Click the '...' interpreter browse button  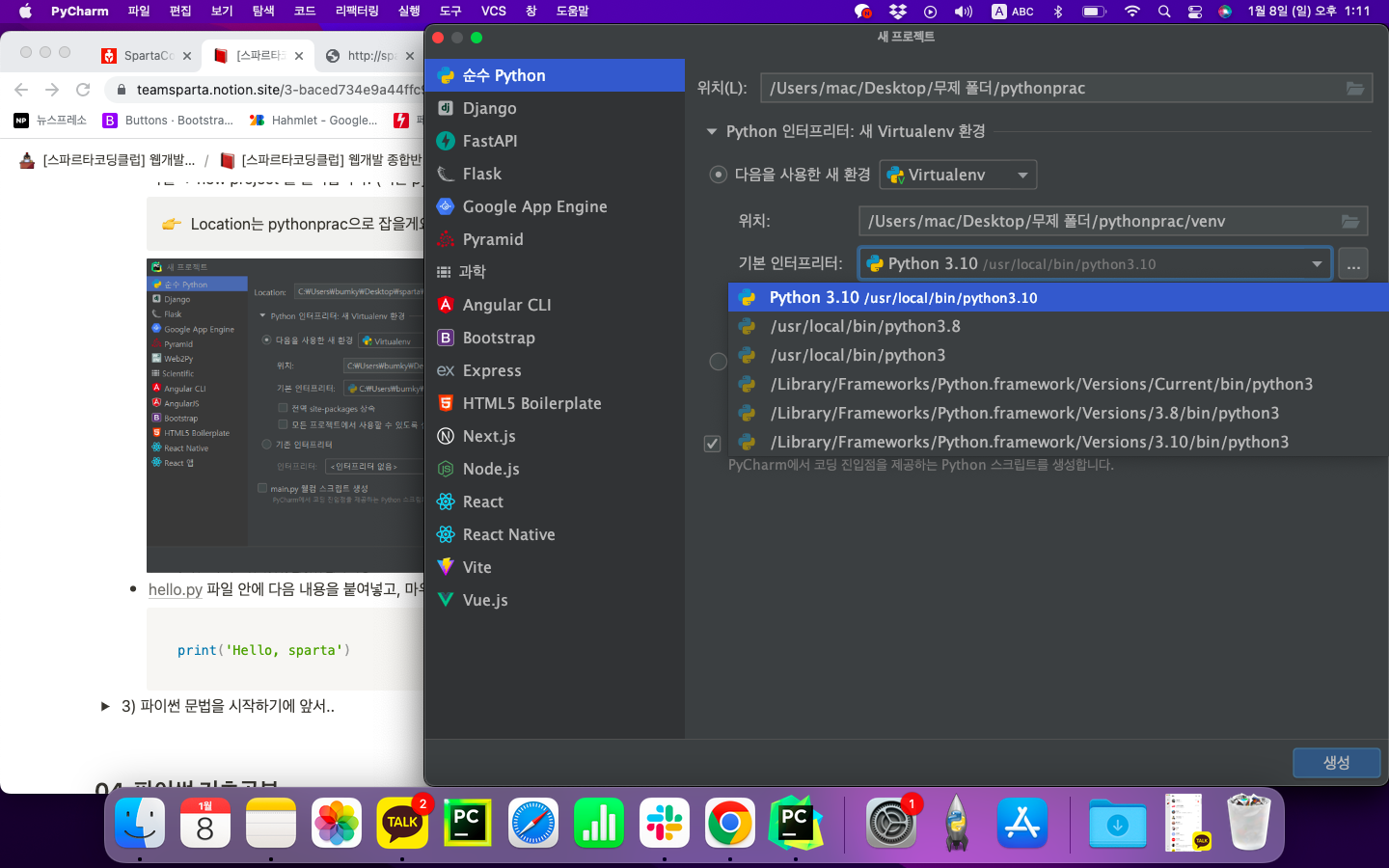coord(1353,264)
